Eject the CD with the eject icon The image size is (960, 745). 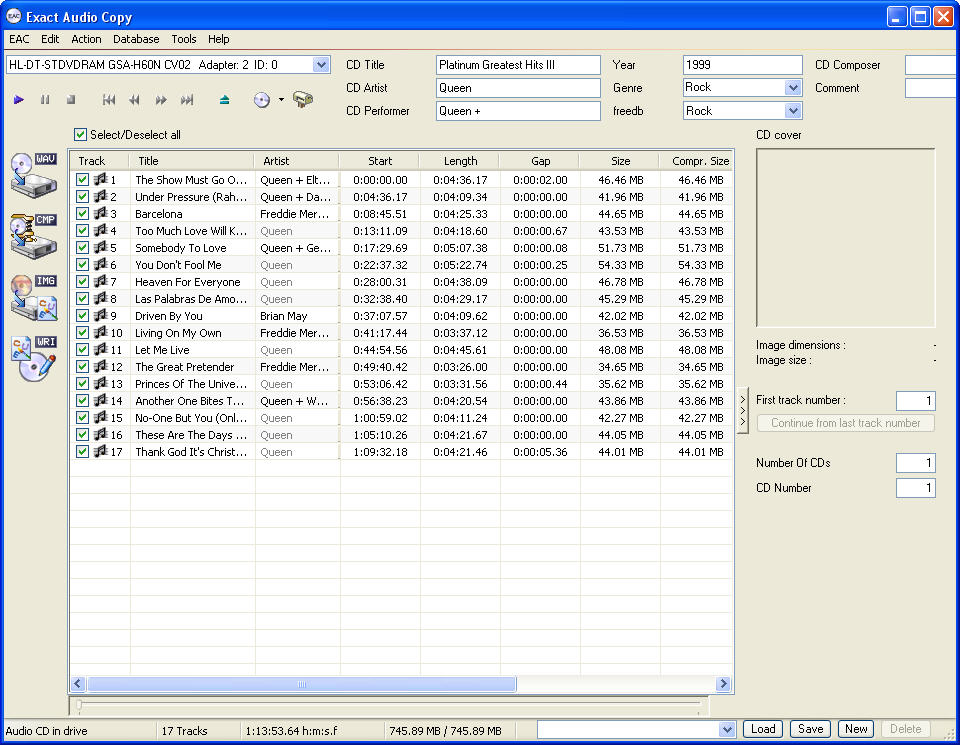coord(224,100)
